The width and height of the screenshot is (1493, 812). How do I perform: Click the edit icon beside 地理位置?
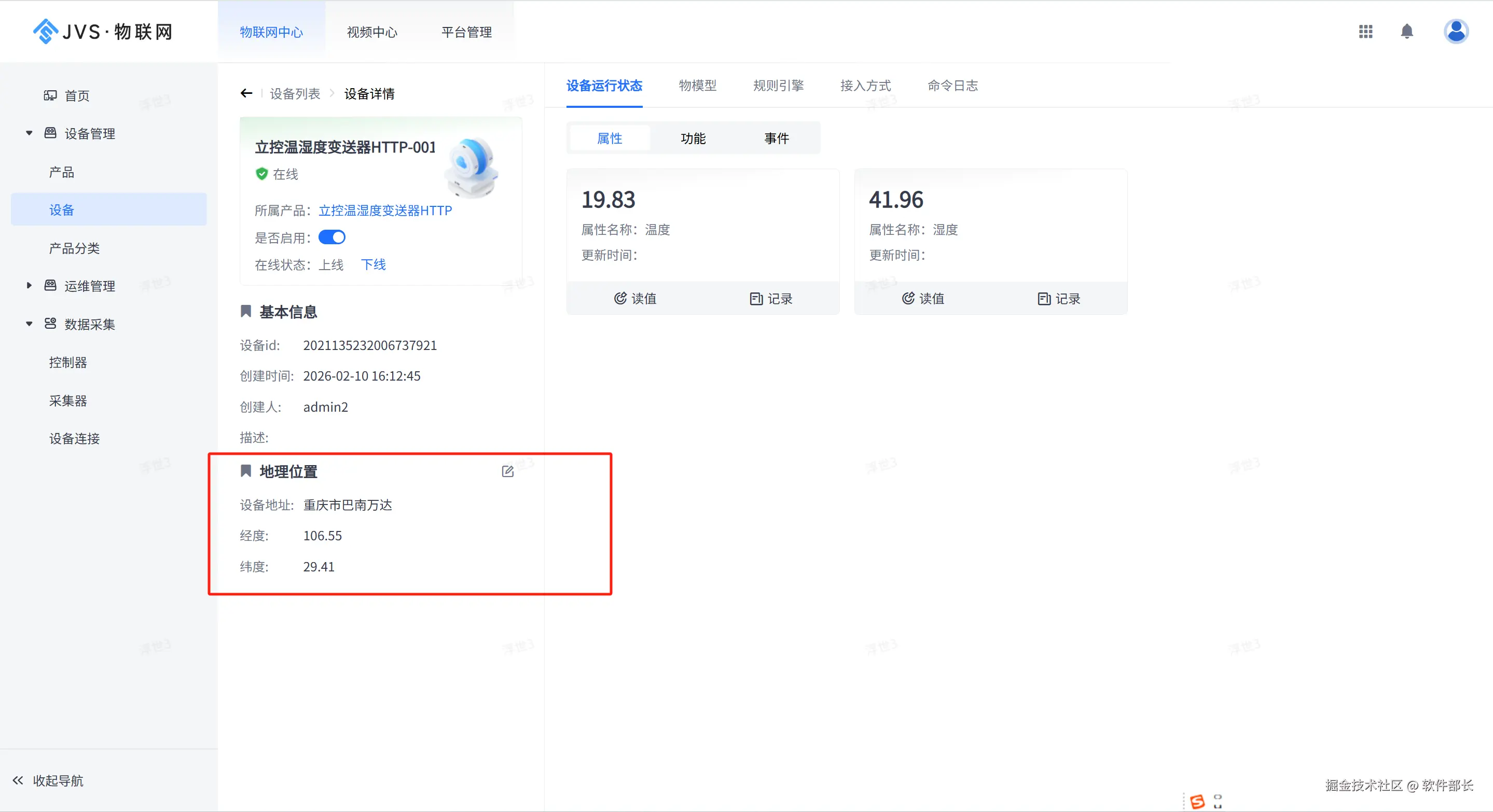[x=507, y=471]
